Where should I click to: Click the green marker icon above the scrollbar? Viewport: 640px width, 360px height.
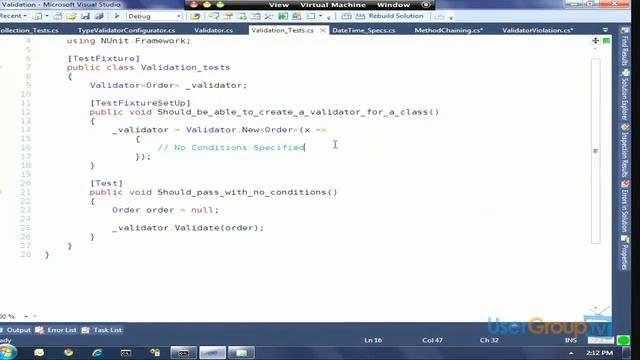pyautogui.click(x=607, y=41)
